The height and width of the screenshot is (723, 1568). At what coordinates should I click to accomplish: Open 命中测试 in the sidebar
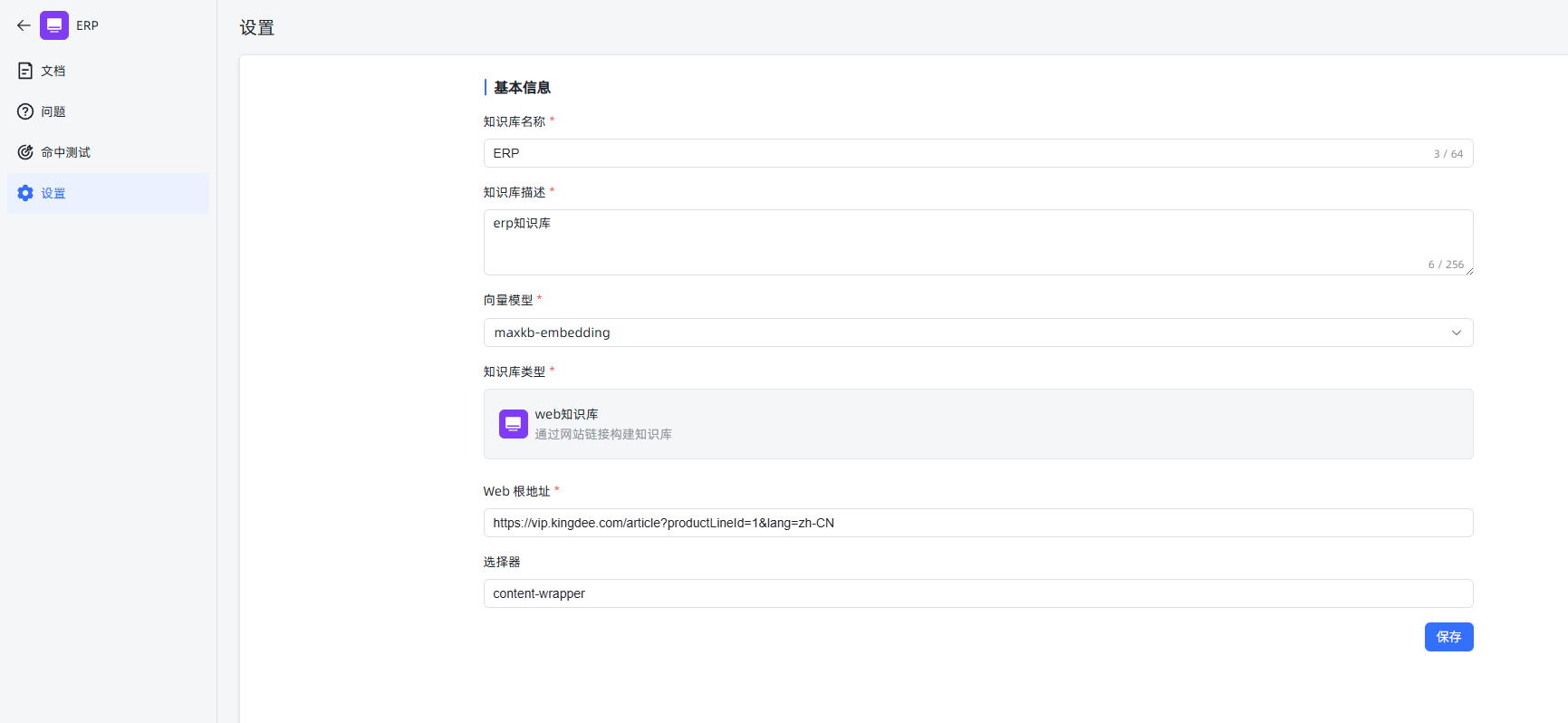pyautogui.click(x=65, y=152)
